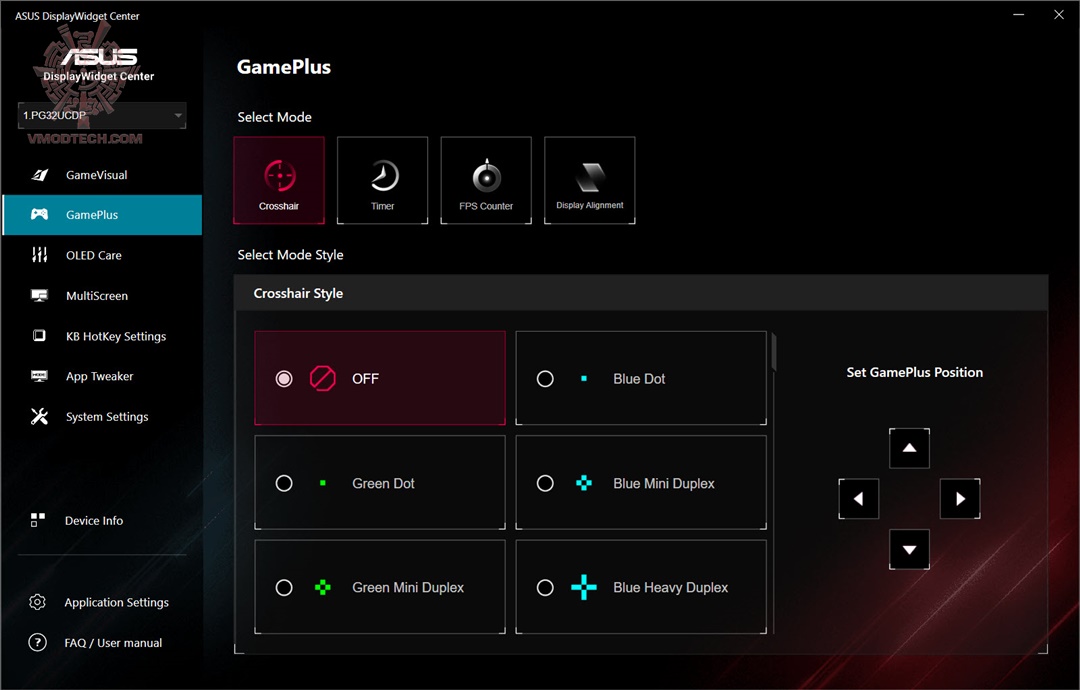1080x690 pixels.
Task: Click the crosshair style list scrollbar
Action: (773, 352)
